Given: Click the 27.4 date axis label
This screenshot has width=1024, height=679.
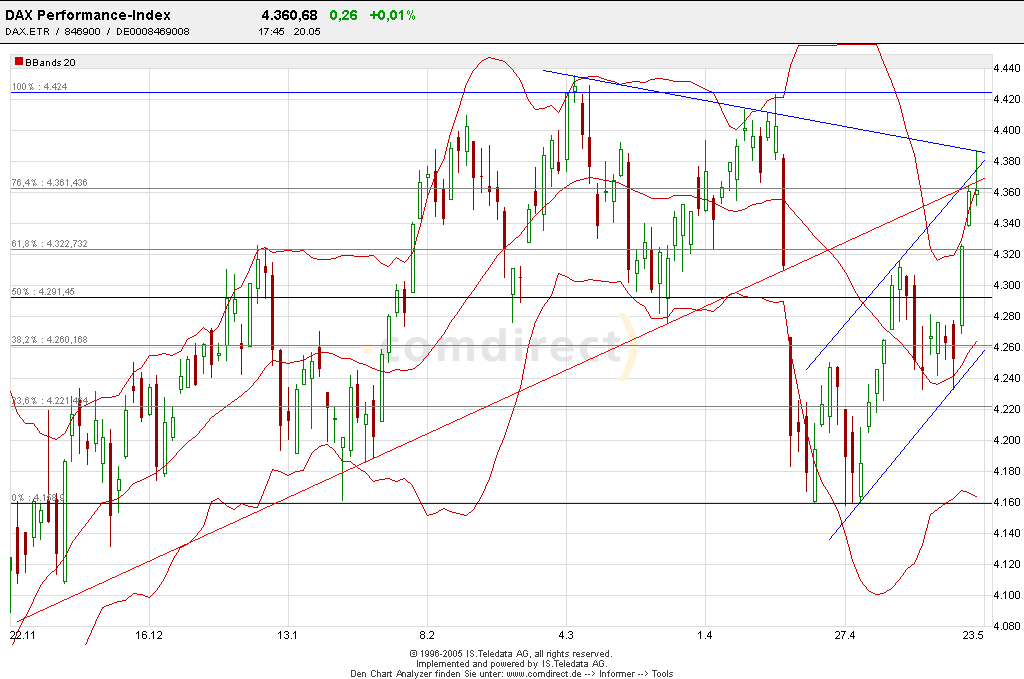Looking at the screenshot, I should tap(844, 635).
